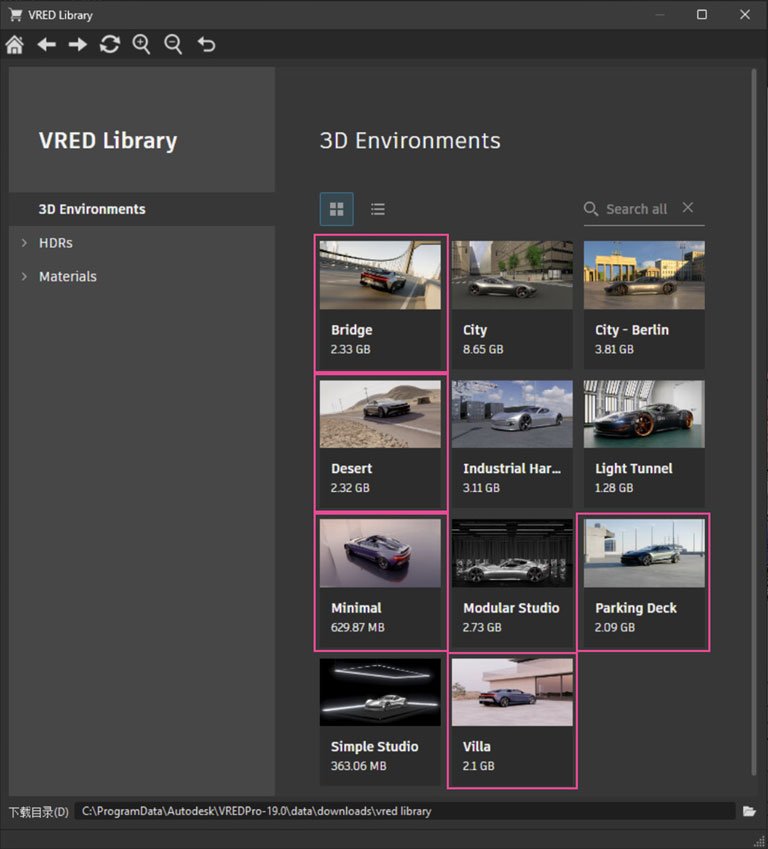
Task: Reset zoom with the undo arrow icon
Action: 206,44
